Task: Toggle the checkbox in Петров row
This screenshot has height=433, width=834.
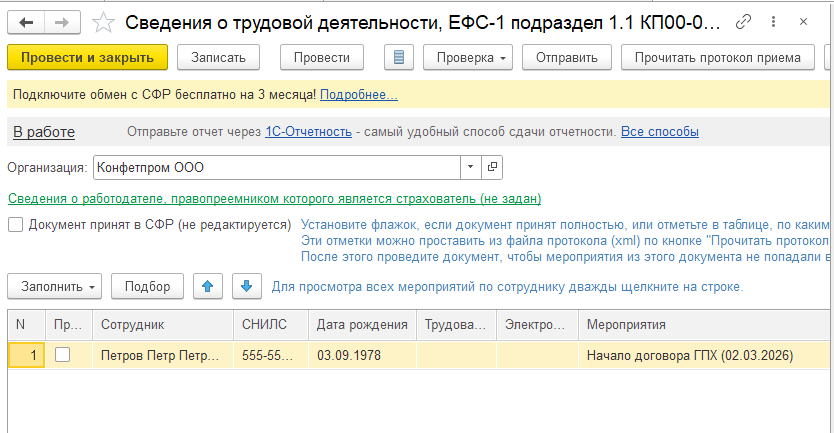Action: 63,355
